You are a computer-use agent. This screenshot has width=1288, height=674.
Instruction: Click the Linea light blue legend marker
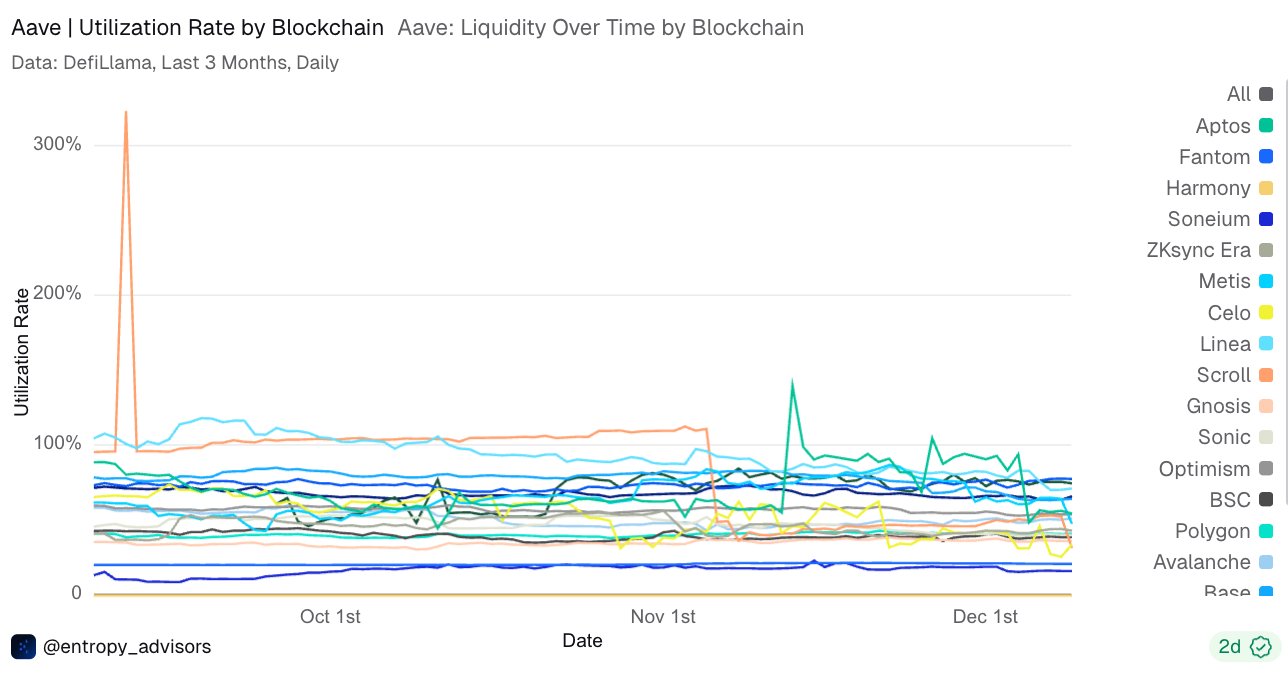[x=1266, y=344]
